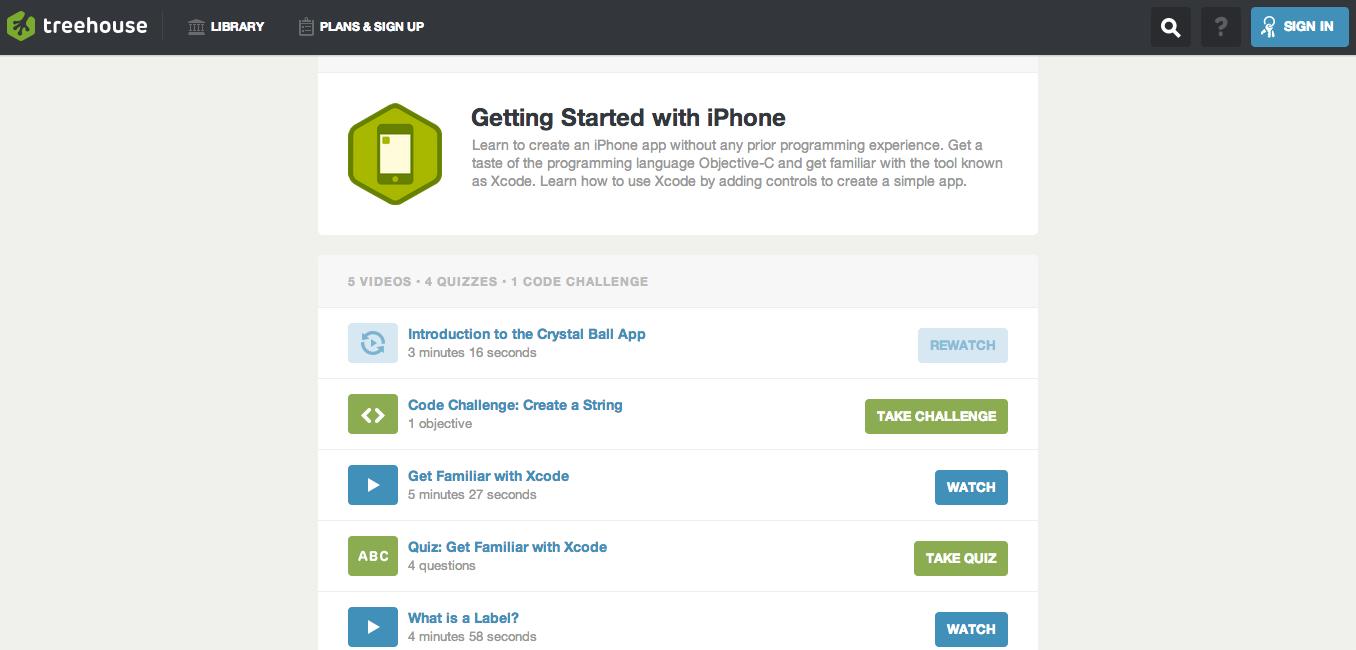The height and width of the screenshot is (650, 1356).
Task: Click the Sign In button
Action: (x=1300, y=27)
